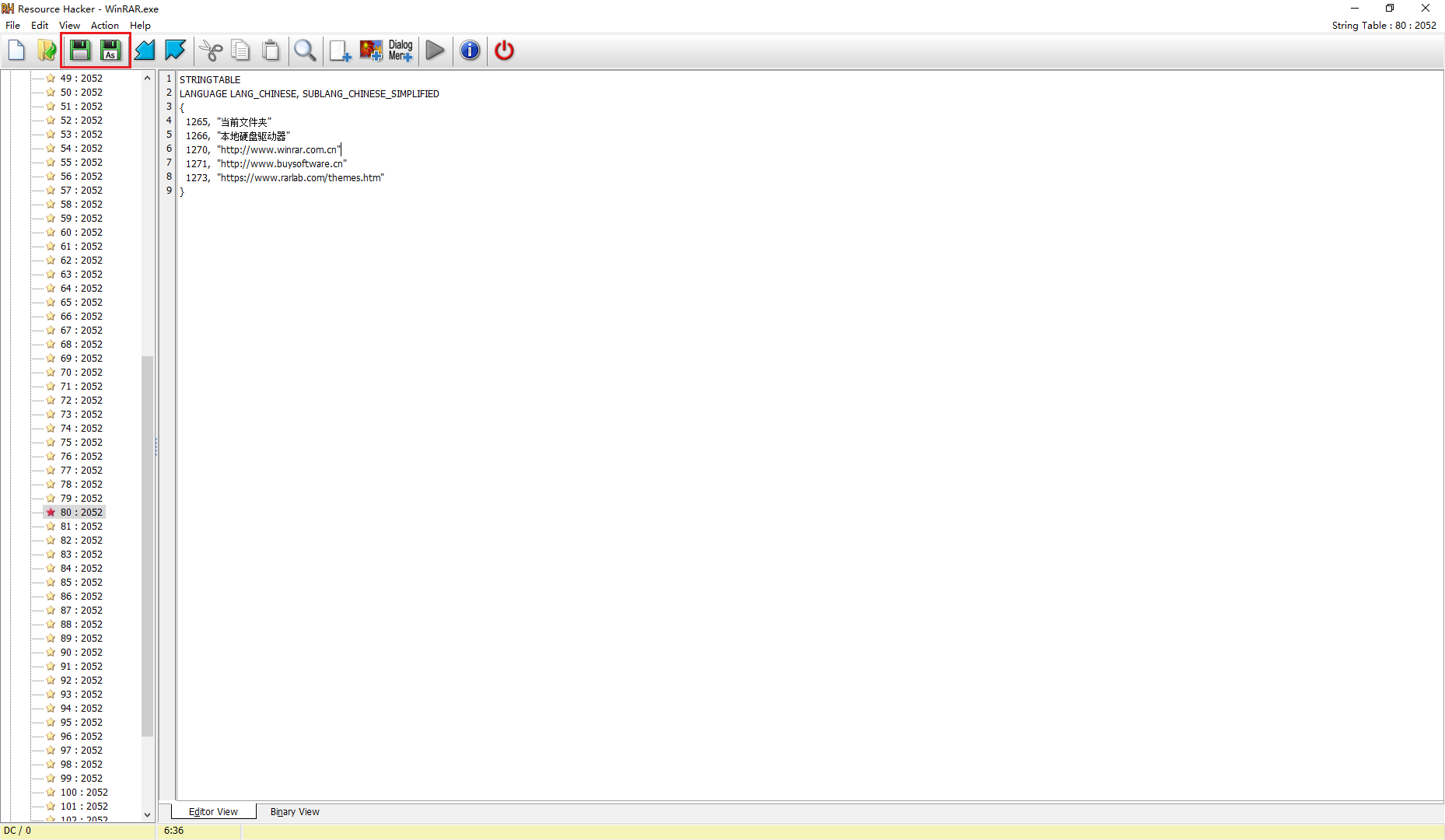Open Find with the magnifier icon

[x=305, y=51]
